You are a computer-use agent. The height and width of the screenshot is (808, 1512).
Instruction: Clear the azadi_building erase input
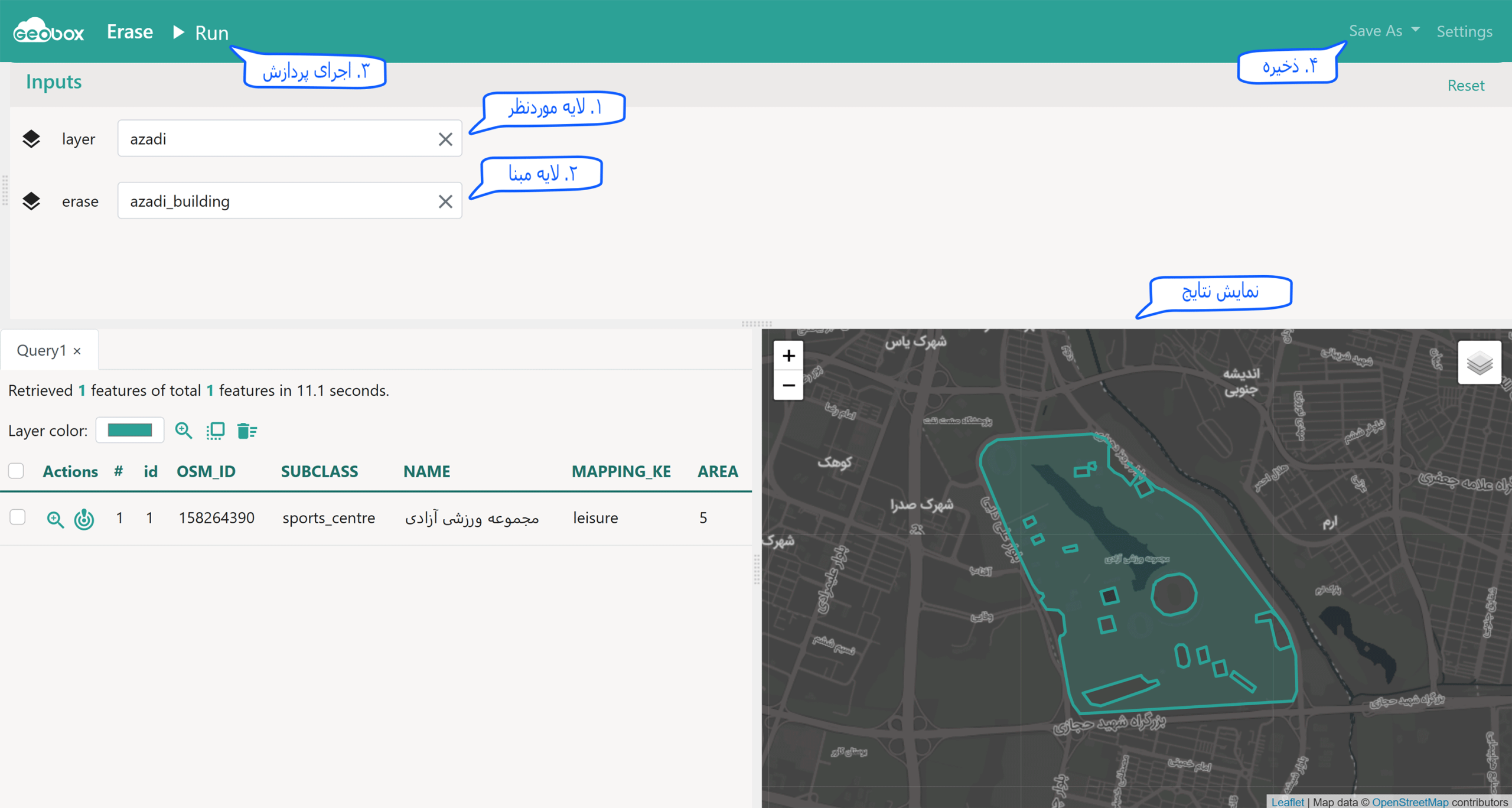(445, 201)
